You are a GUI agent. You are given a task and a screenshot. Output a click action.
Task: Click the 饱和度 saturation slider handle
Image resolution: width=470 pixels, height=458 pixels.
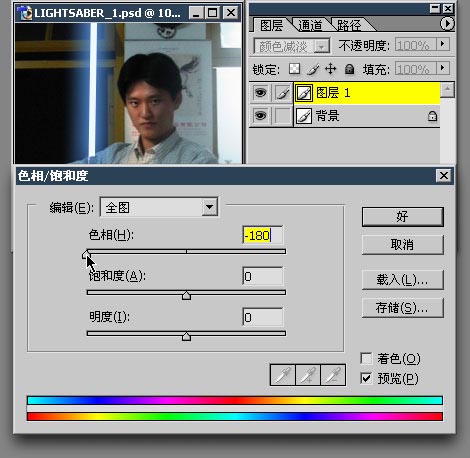[x=186, y=295]
